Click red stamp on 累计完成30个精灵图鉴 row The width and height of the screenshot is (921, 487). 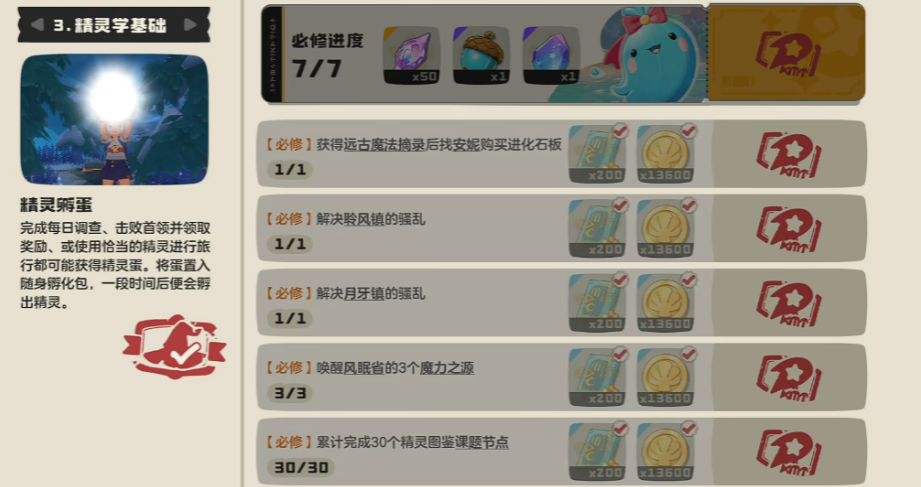pyautogui.click(x=789, y=452)
